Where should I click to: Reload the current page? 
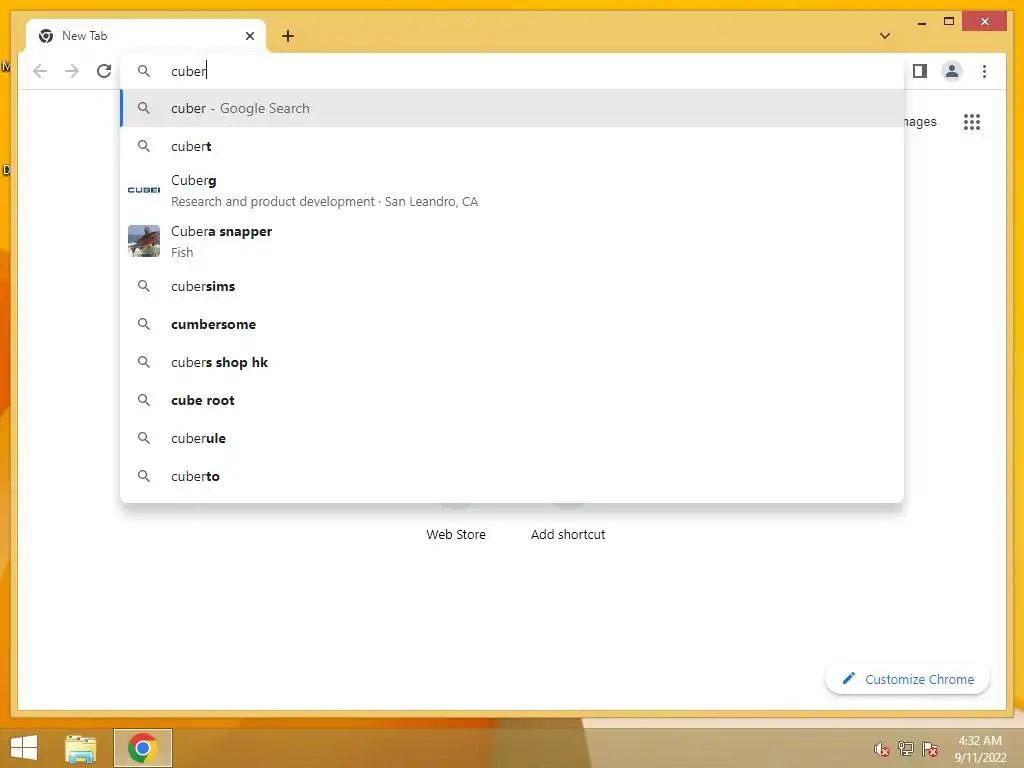[104, 71]
